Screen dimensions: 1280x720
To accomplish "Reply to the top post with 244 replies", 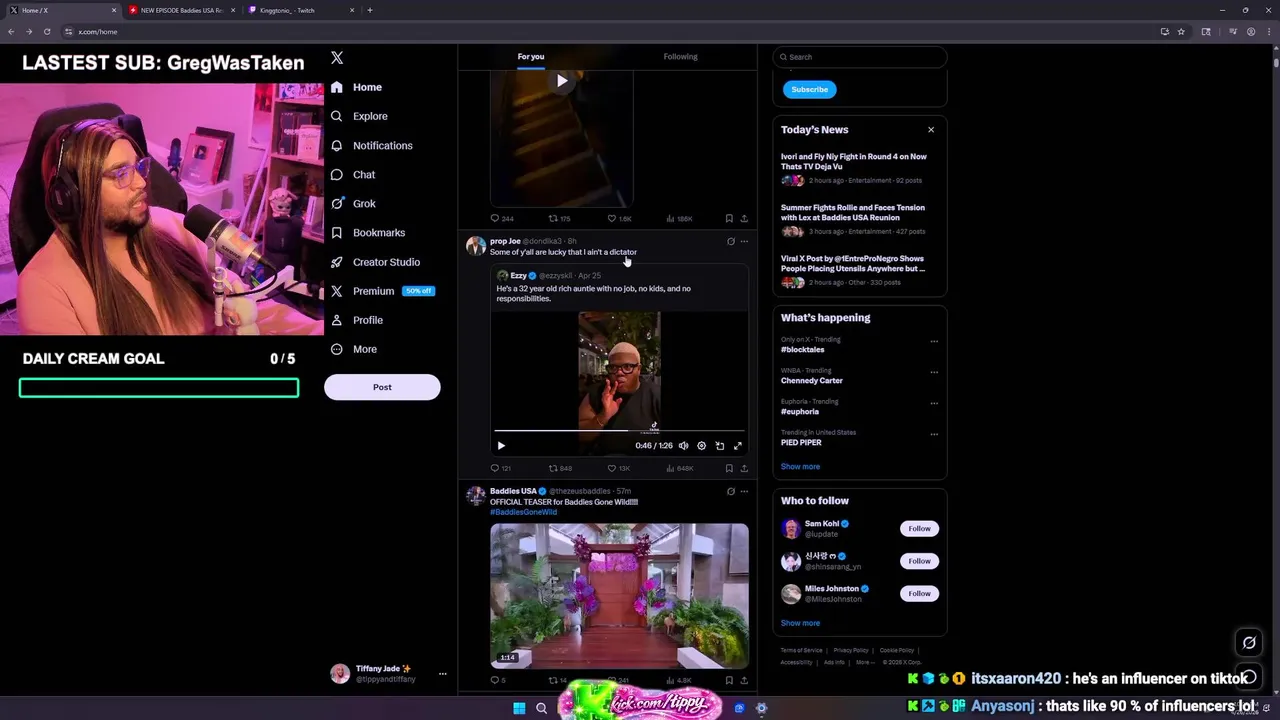I will click(501, 218).
